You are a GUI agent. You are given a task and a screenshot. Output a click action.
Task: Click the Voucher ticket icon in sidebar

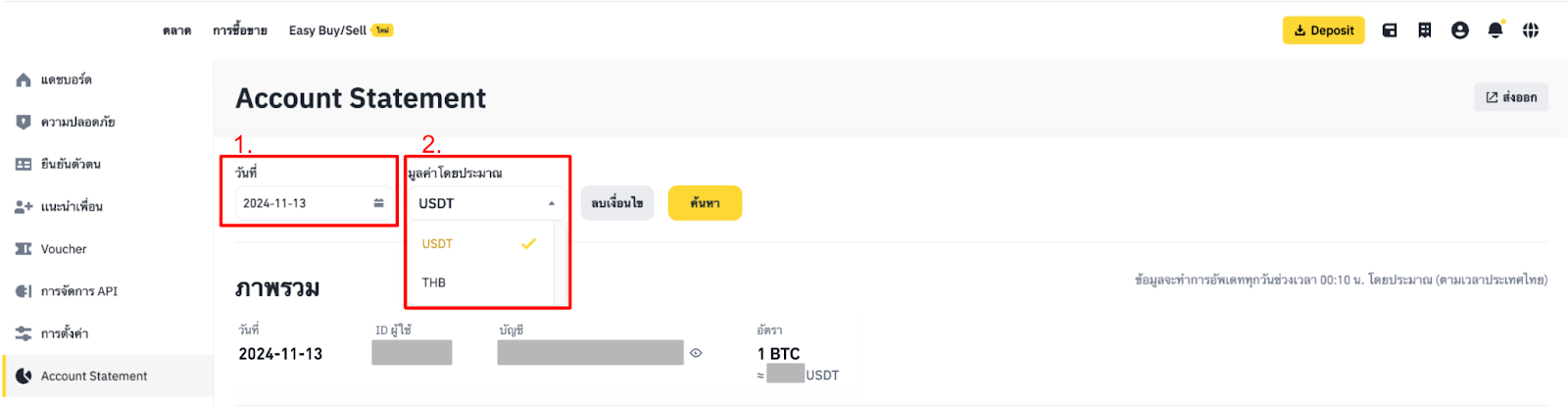24,249
